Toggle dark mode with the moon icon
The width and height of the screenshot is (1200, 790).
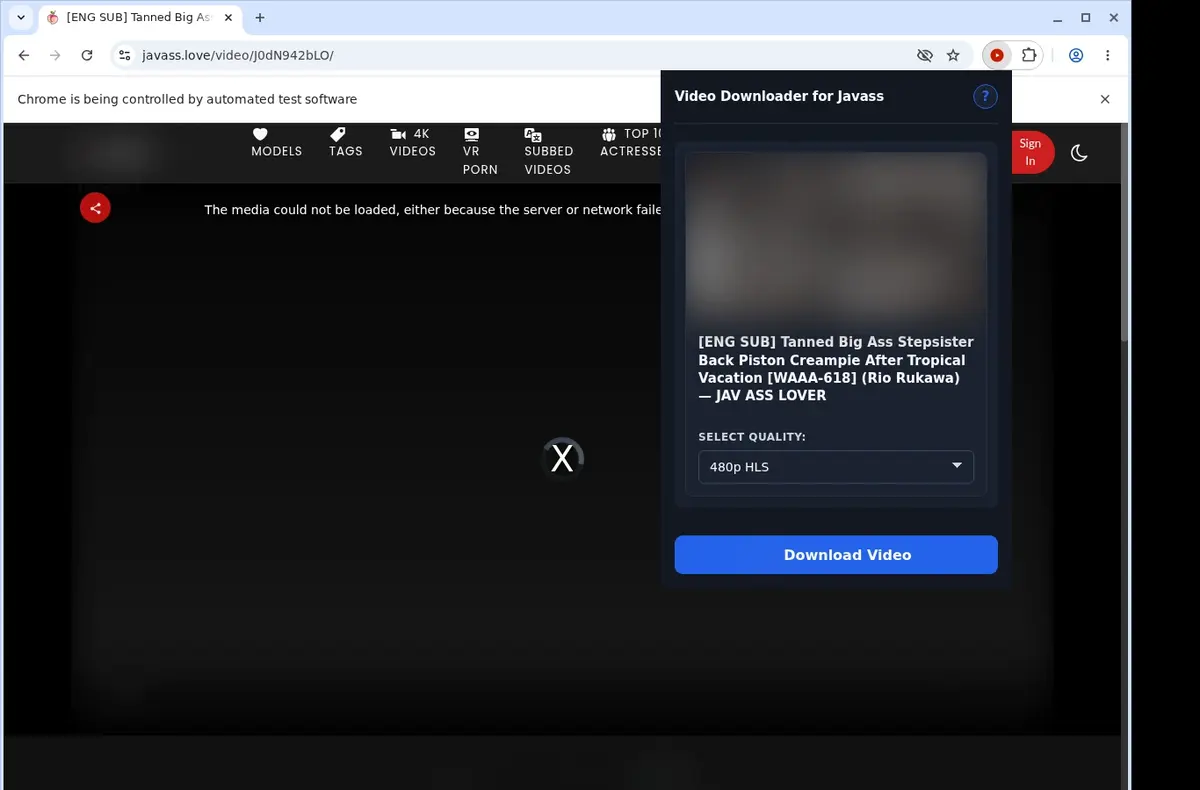1079,153
